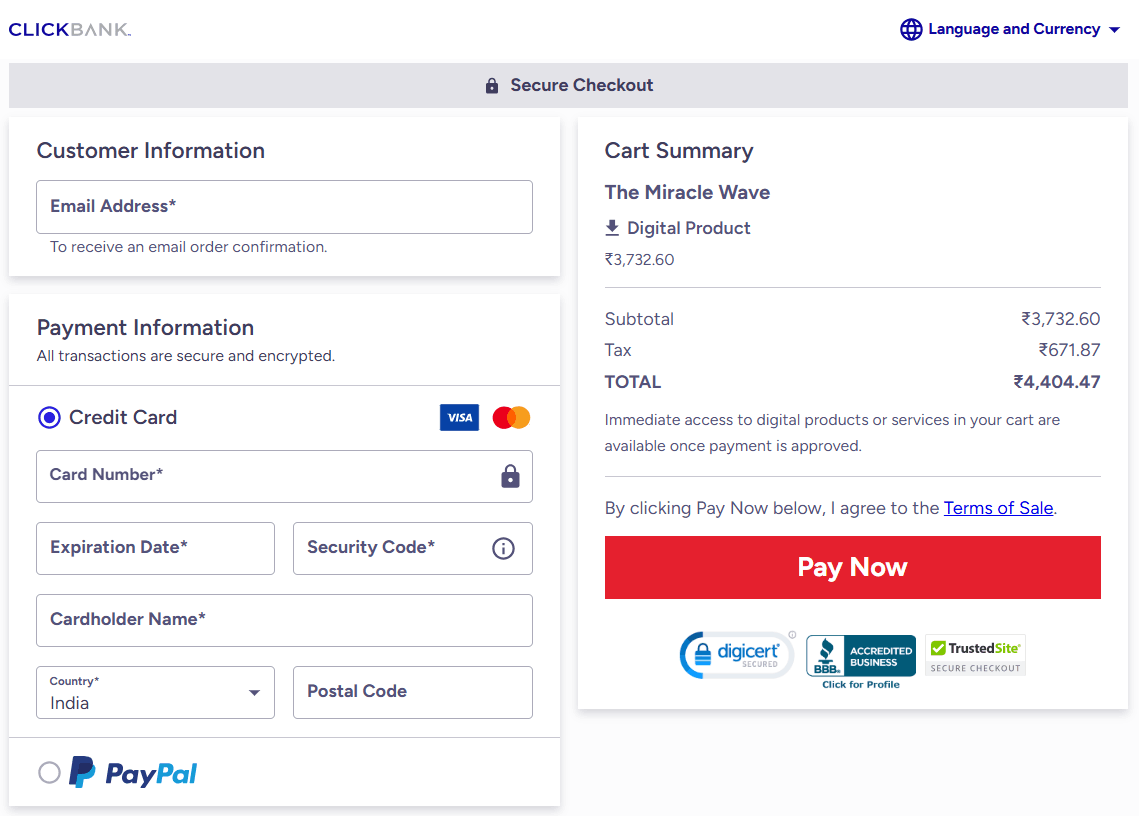Click the Postal Code input
Viewport: 1139px width, 816px height.
tap(412, 692)
